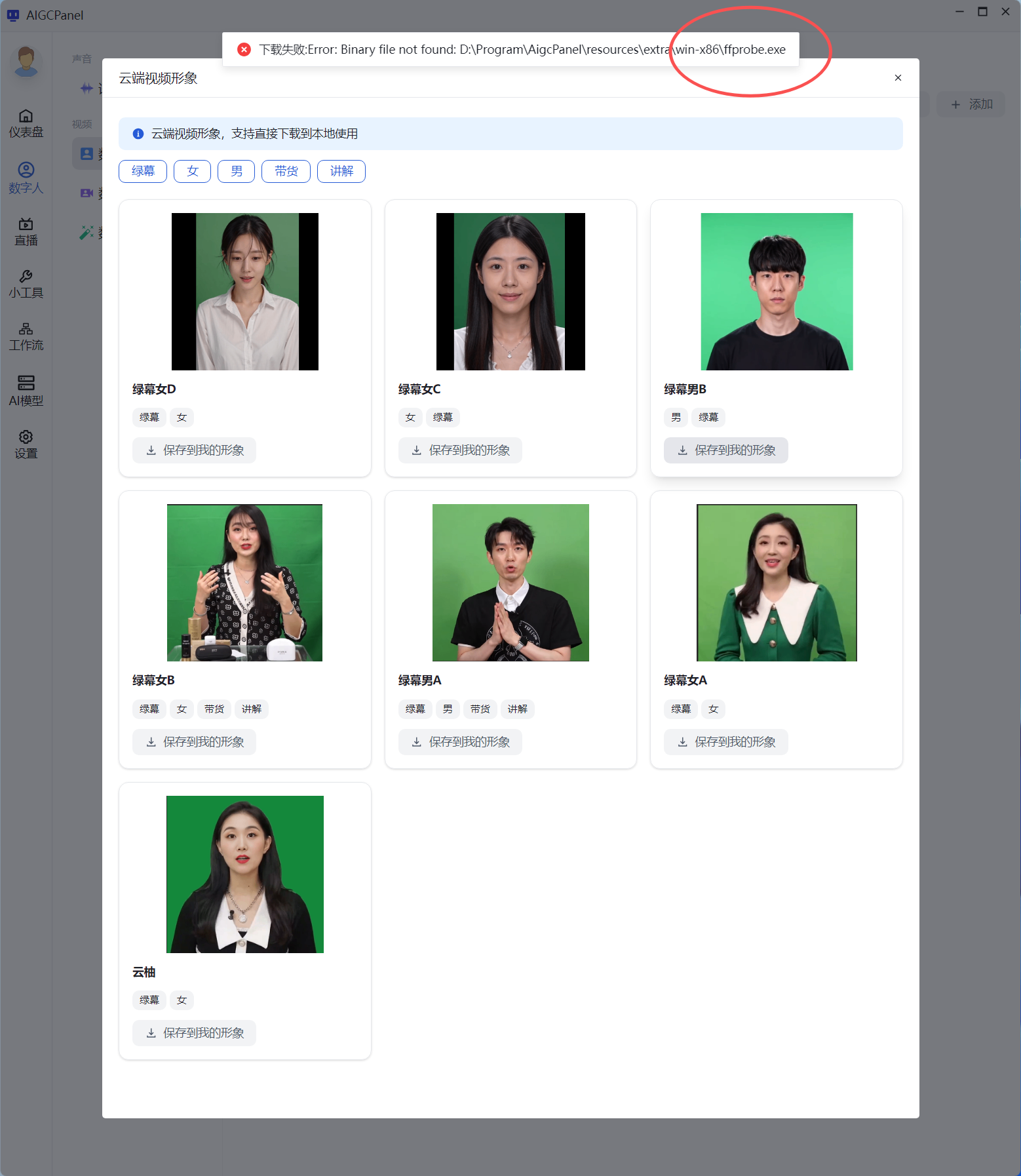Viewport: 1021px width, 1176px height.
Task: Open the AI模型 sidebar icon
Action: [x=26, y=391]
